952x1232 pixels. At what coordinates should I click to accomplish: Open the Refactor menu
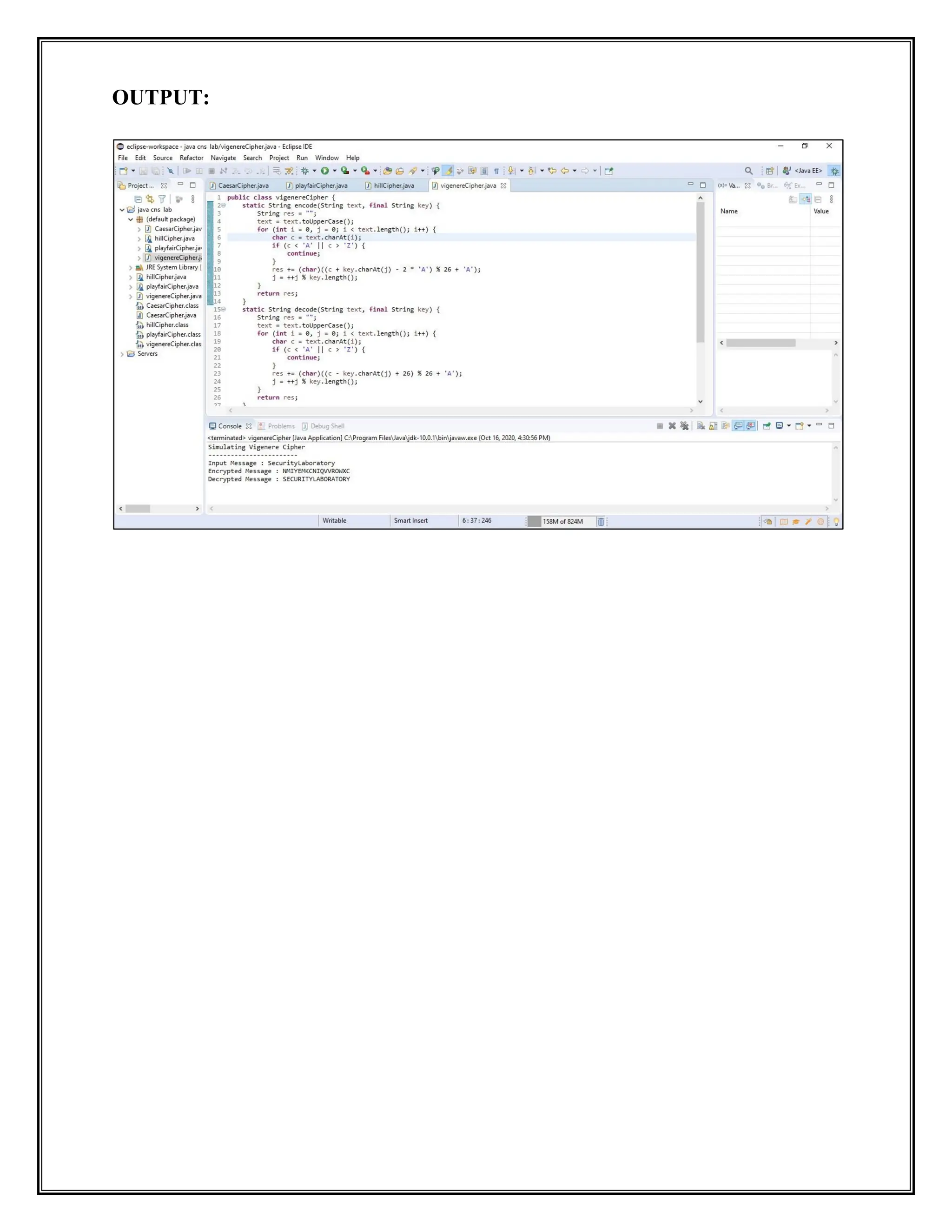pos(191,158)
